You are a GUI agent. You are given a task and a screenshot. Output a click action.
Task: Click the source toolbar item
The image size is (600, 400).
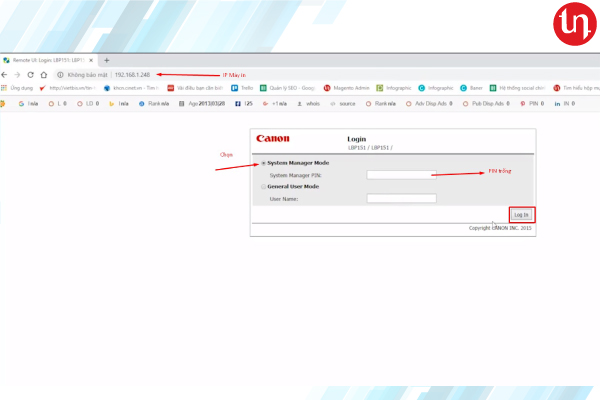point(343,104)
